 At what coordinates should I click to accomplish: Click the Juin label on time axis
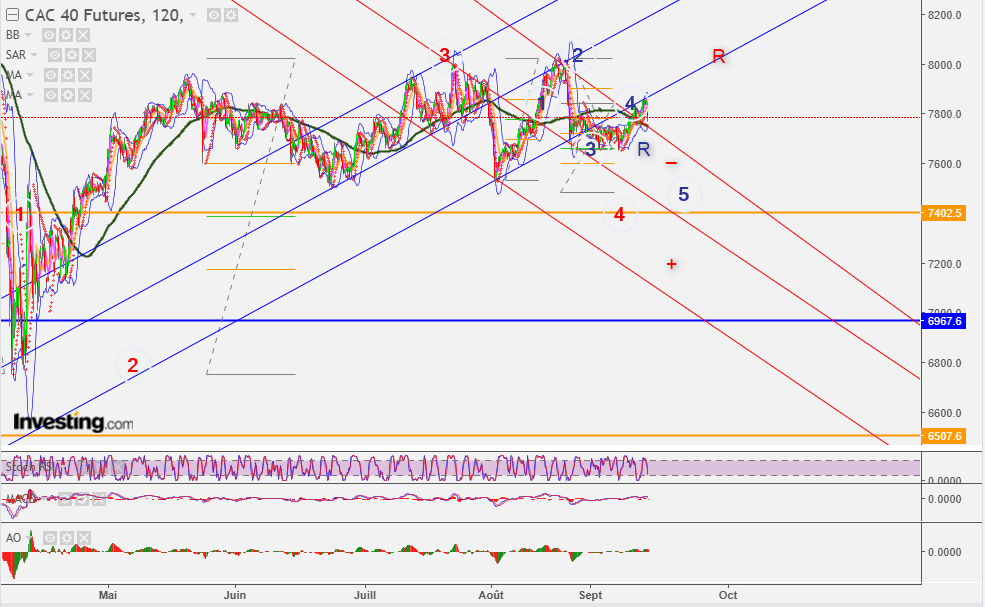tap(235, 594)
